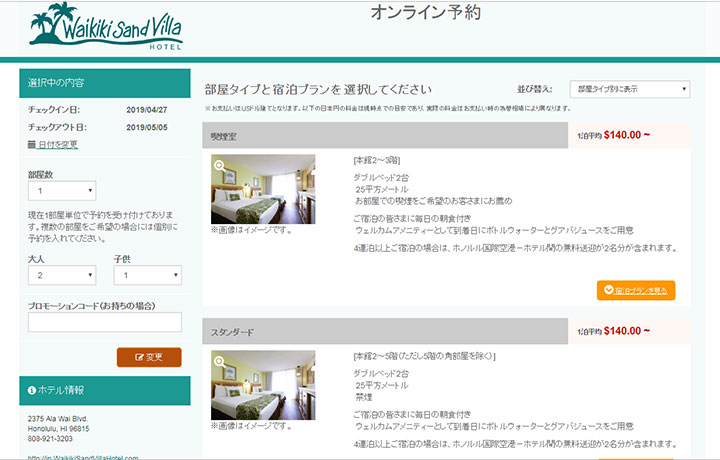Screen dimensions: 720x460
Task: Click the address line 2375 Ala Wai Blvd.
Action: pyautogui.click(x=58, y=419)
